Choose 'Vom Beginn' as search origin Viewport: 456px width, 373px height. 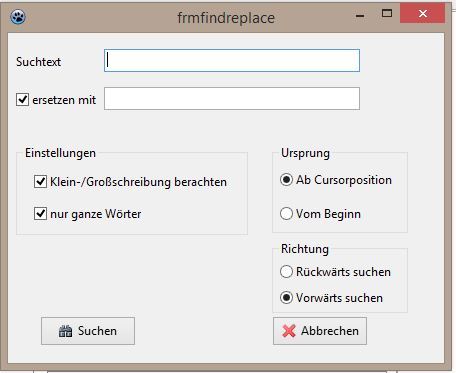coord(286,213)
